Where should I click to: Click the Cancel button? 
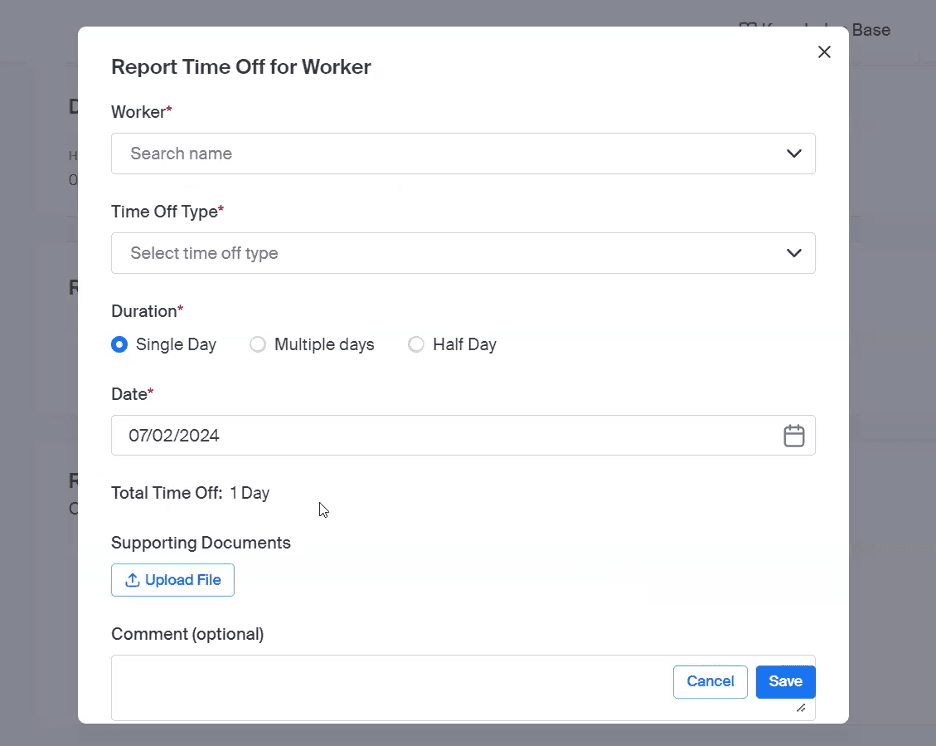pyautogui.click(x=710, y=681)
